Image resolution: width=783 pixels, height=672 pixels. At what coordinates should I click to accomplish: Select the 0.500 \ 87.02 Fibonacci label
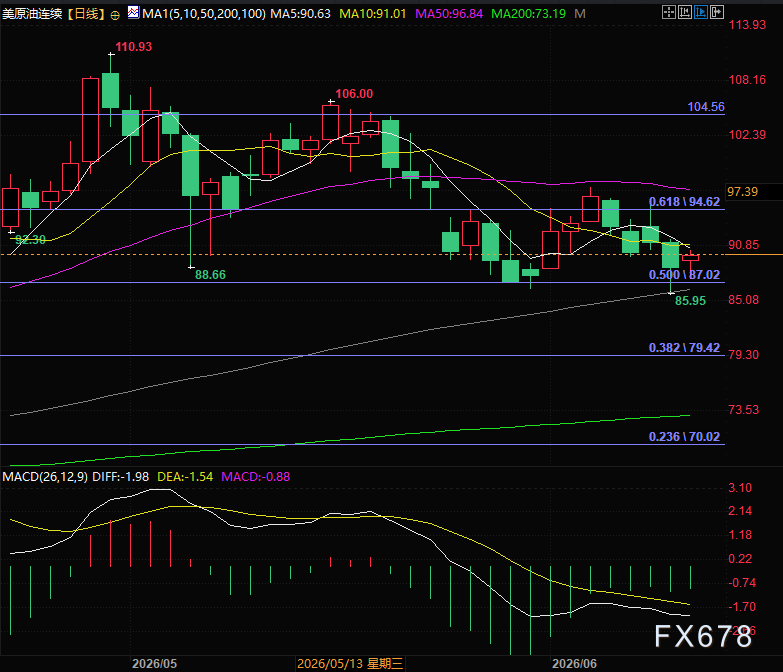click(685, 275)
